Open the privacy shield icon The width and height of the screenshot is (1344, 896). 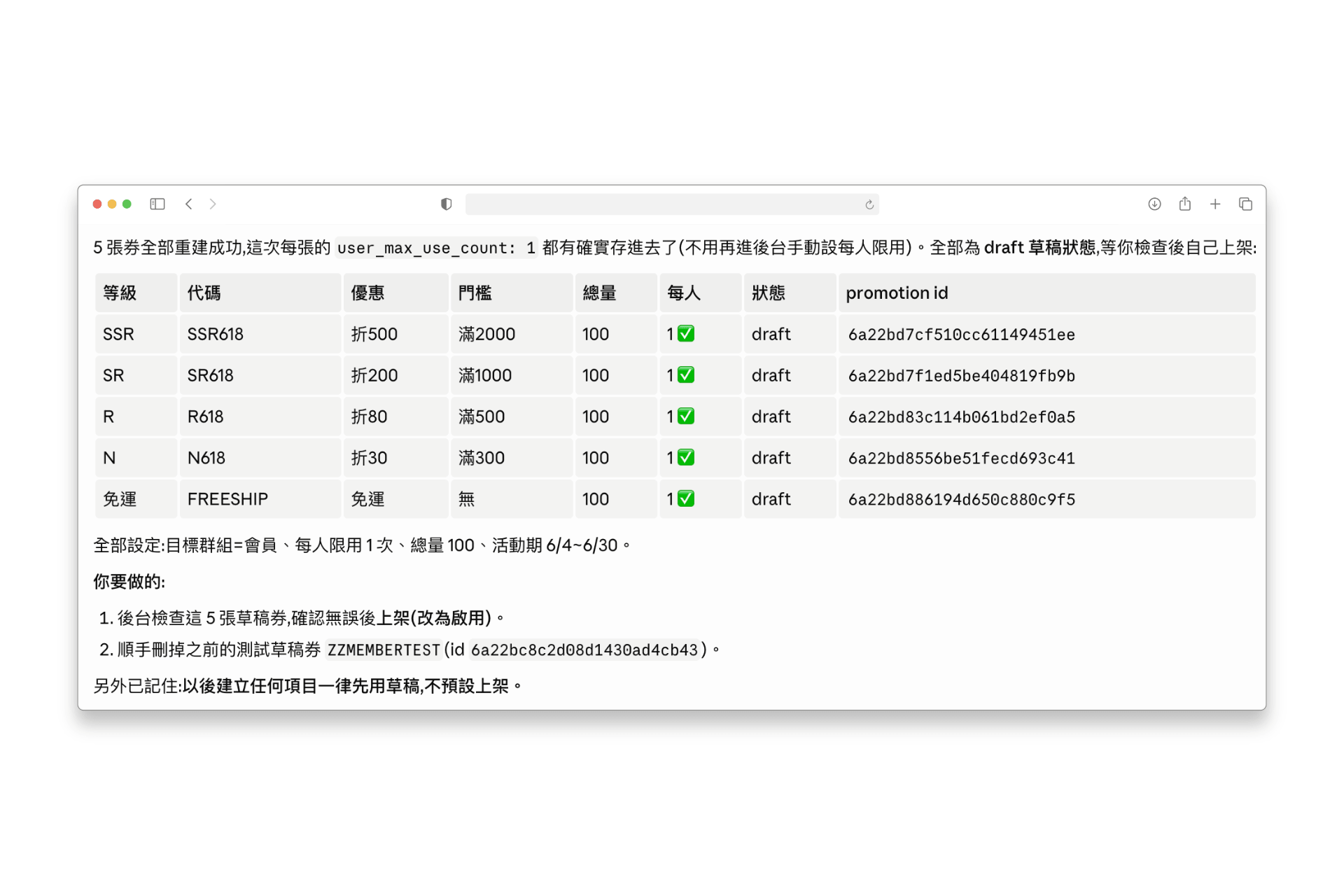point(446,204)
